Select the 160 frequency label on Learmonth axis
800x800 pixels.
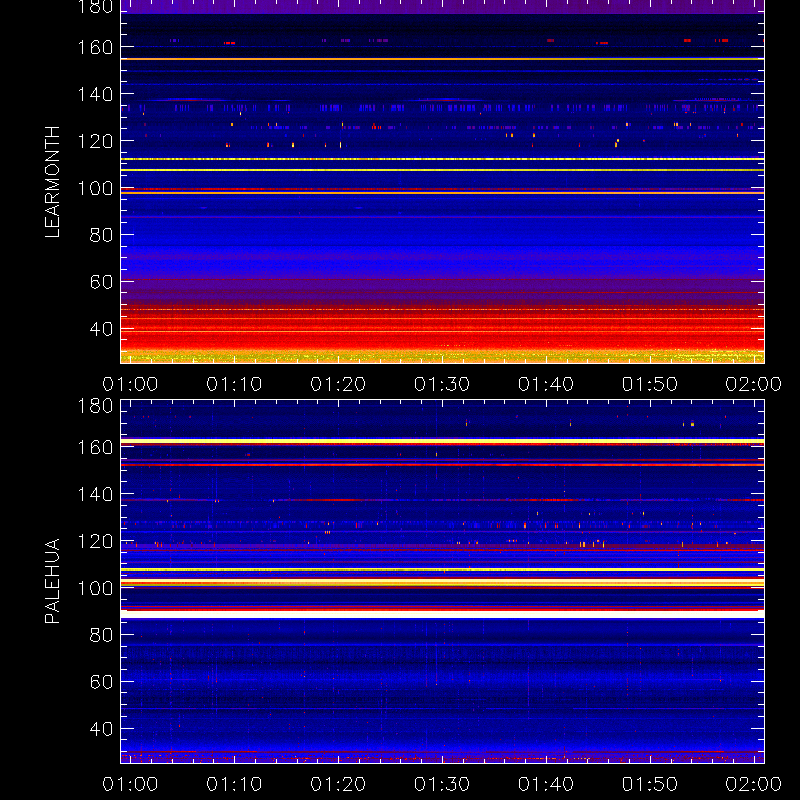95,47
